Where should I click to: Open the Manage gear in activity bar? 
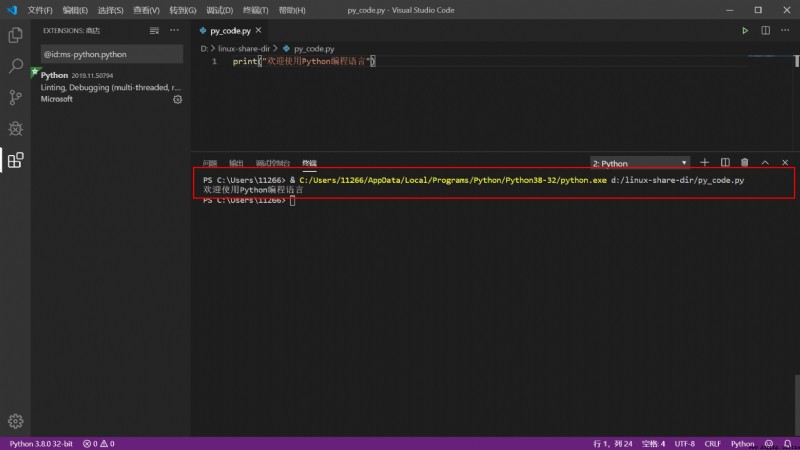15,421
